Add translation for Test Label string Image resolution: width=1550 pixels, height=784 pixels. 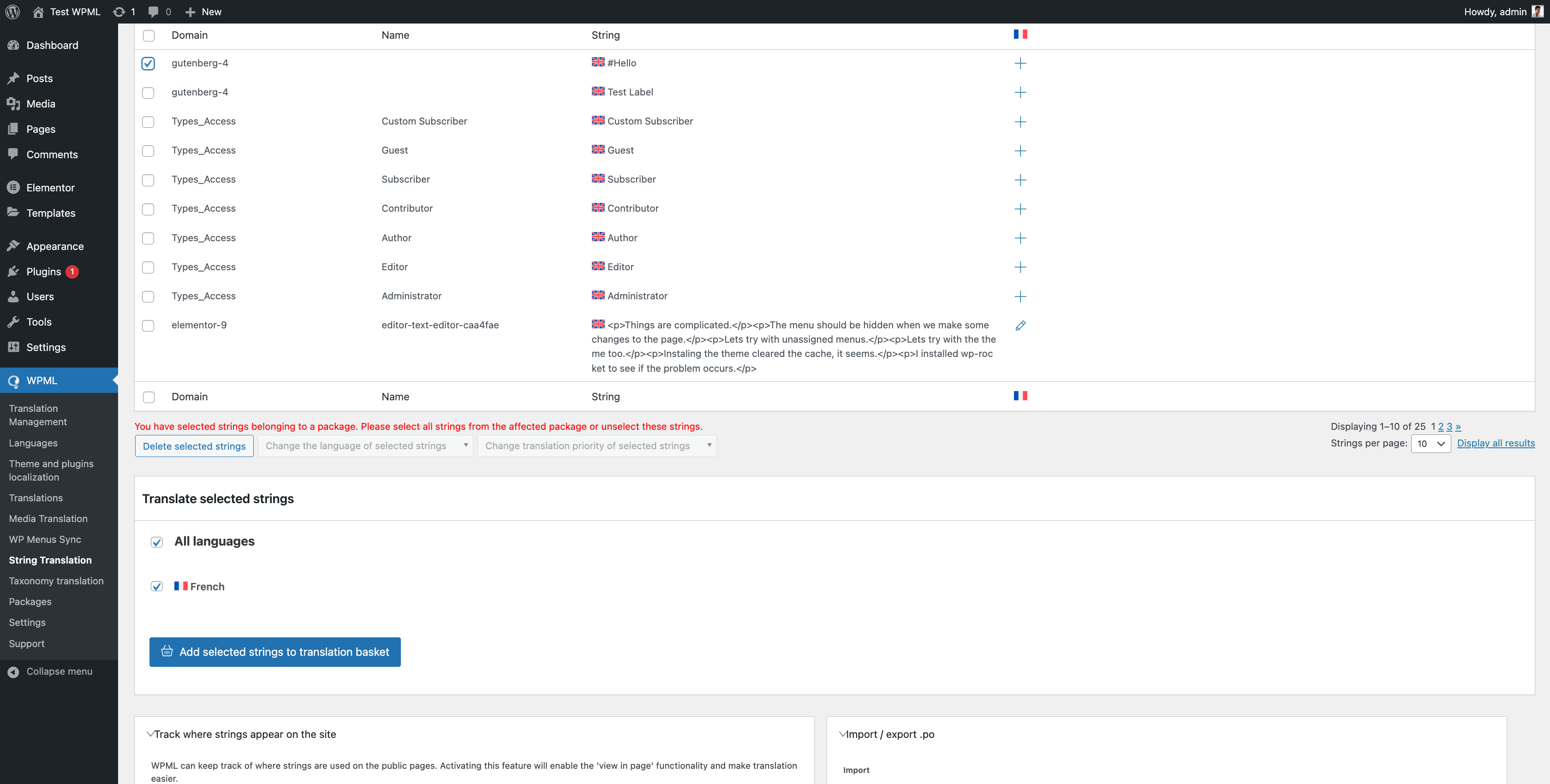tap(1020, 92)
